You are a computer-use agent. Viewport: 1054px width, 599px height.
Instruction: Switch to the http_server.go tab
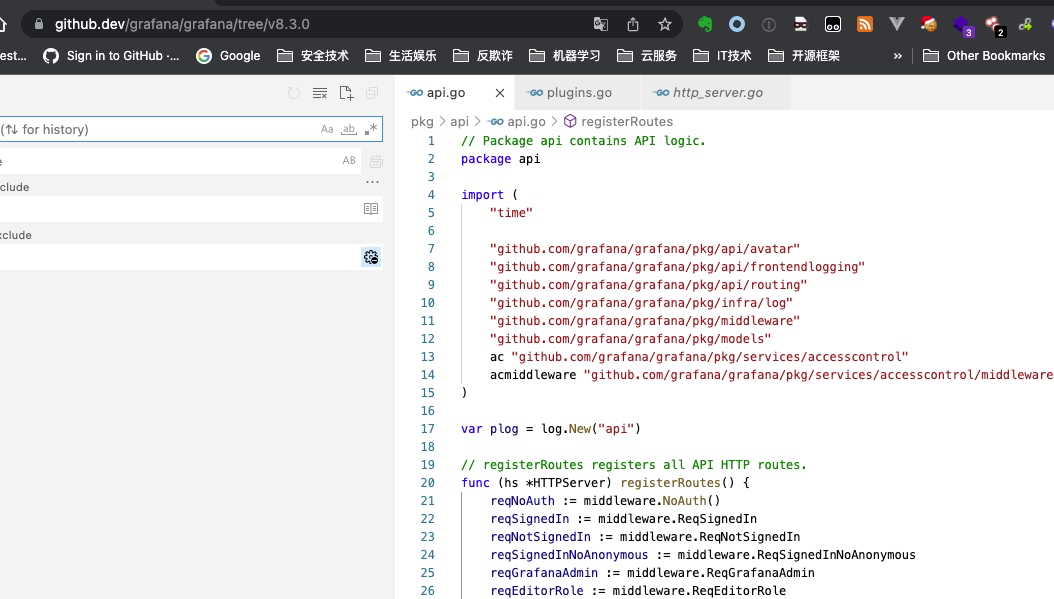pyautogui.click(x=717, y=93)
